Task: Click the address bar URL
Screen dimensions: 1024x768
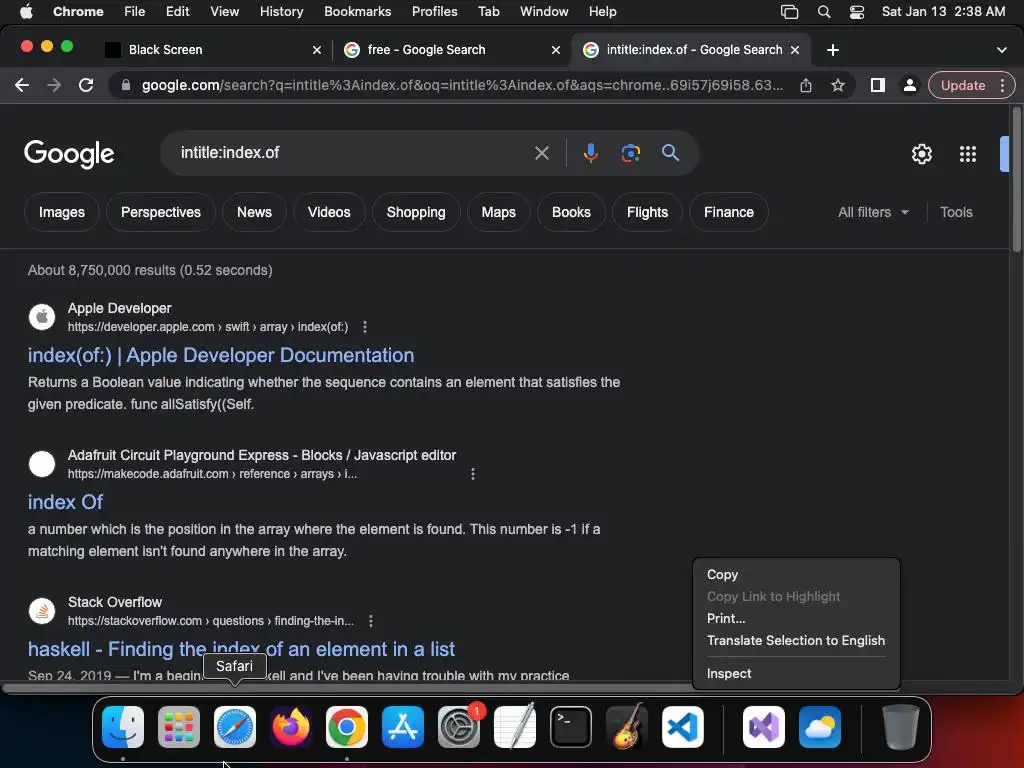Action: [462, 85]
